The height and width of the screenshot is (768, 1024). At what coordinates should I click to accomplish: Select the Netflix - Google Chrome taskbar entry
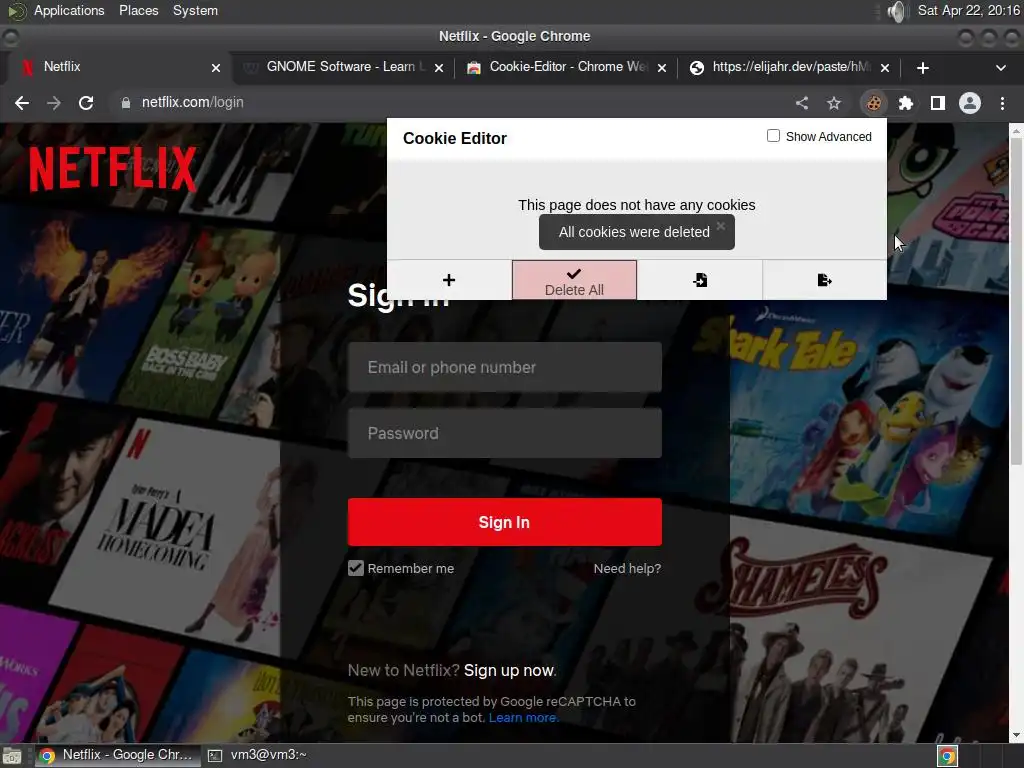pos(116,755)
